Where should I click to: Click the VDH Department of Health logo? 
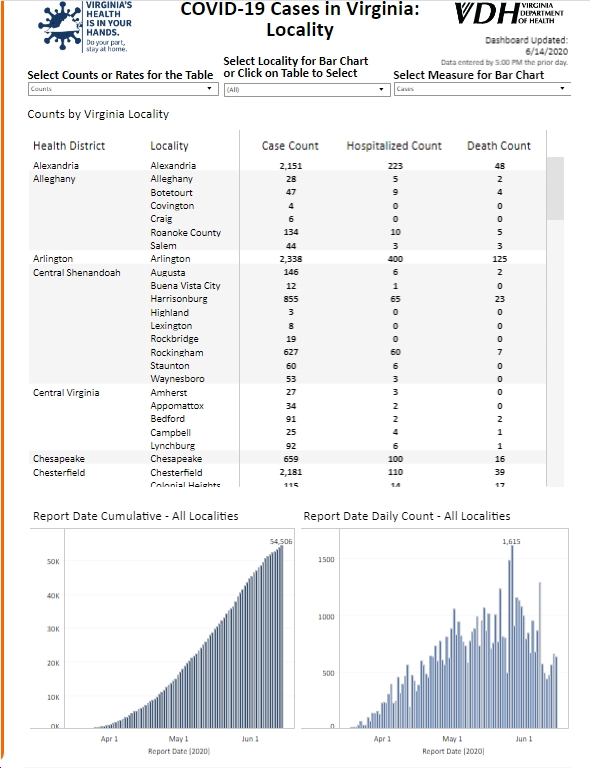[509, 14]
